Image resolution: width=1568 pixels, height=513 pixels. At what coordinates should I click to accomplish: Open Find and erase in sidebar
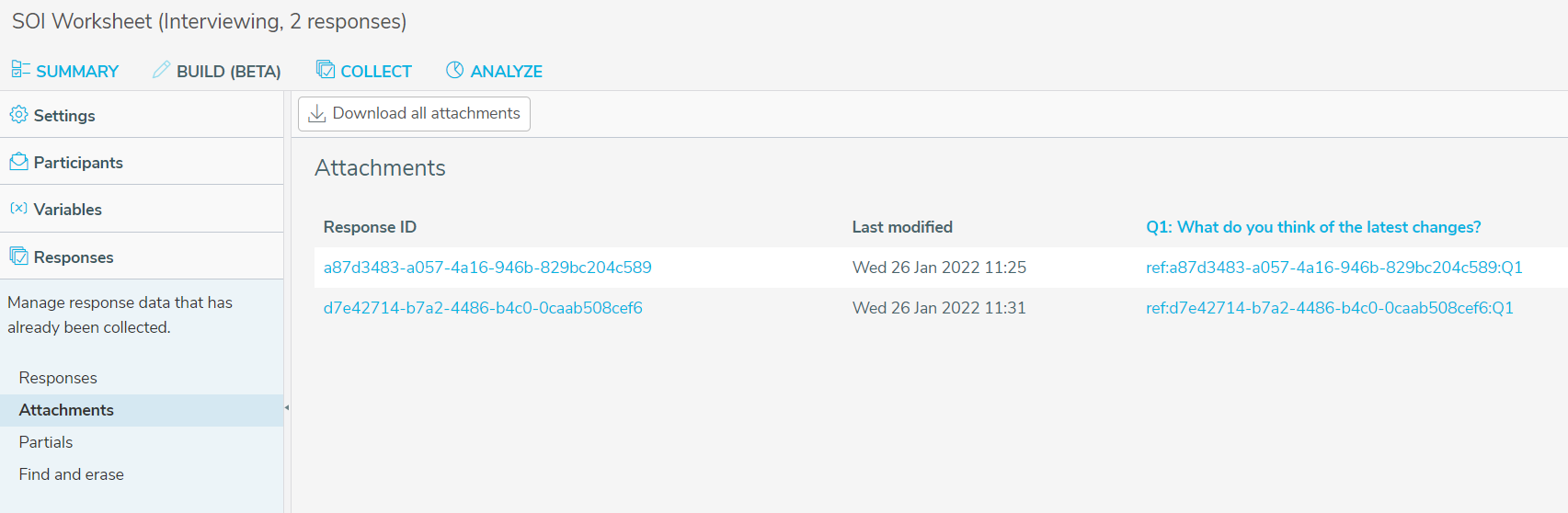point(72,474)
